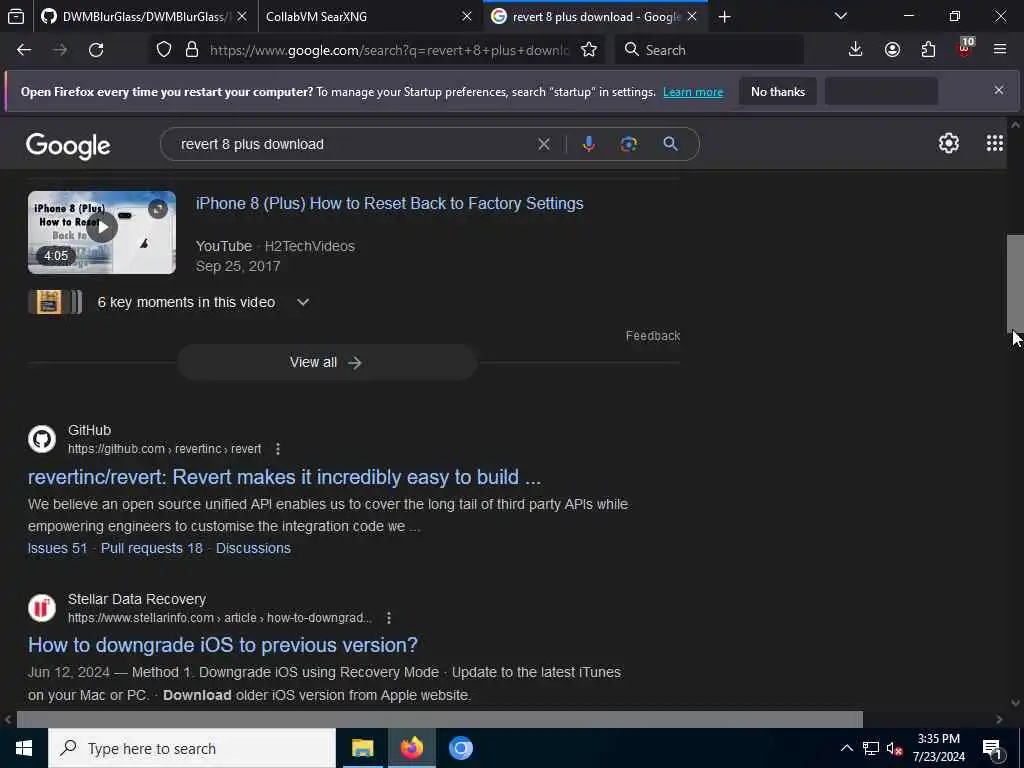
Task: Open Windows notification center
Action: click(993, 748)
